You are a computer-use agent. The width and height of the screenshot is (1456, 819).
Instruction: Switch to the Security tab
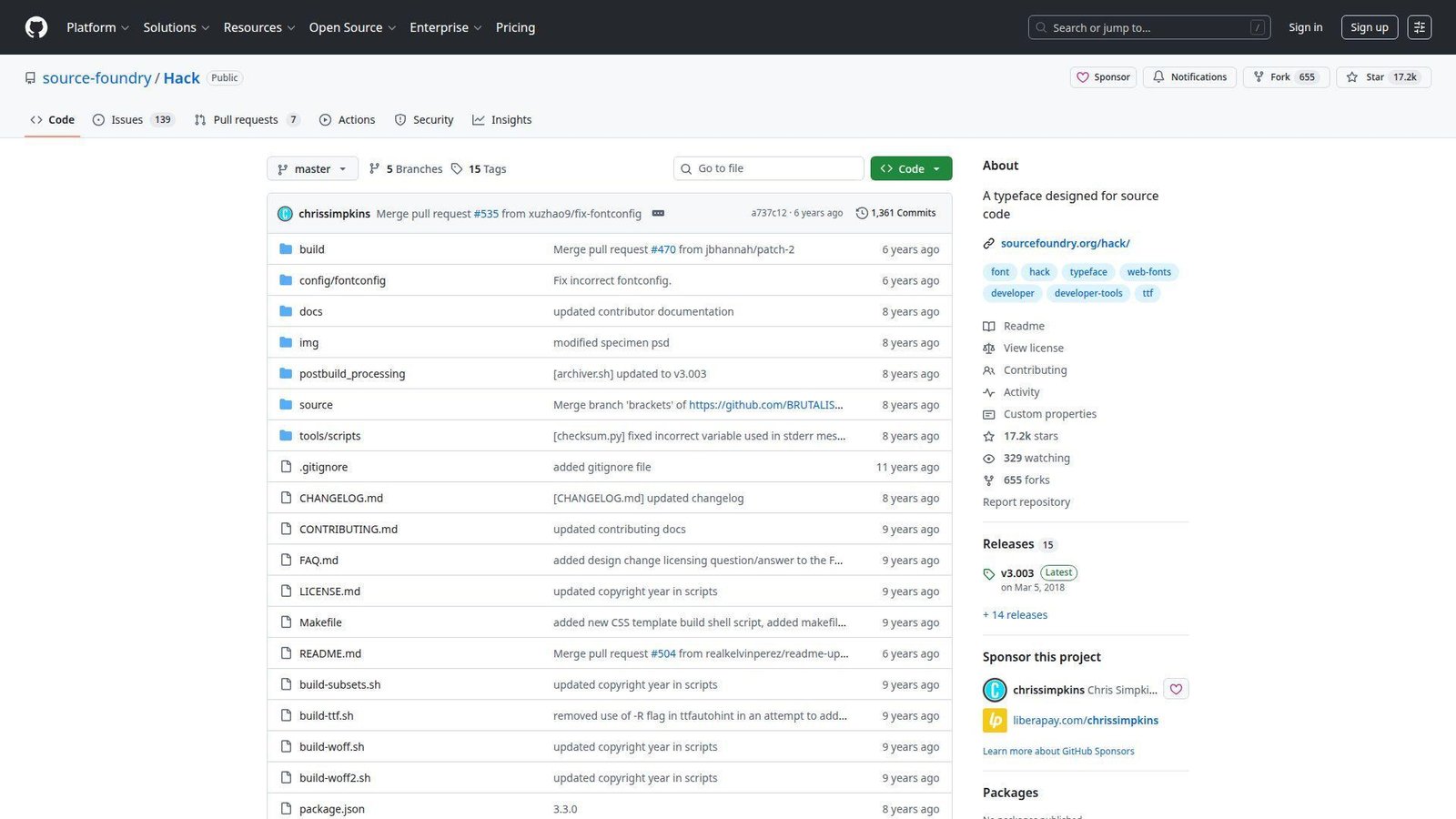[424, 119]
